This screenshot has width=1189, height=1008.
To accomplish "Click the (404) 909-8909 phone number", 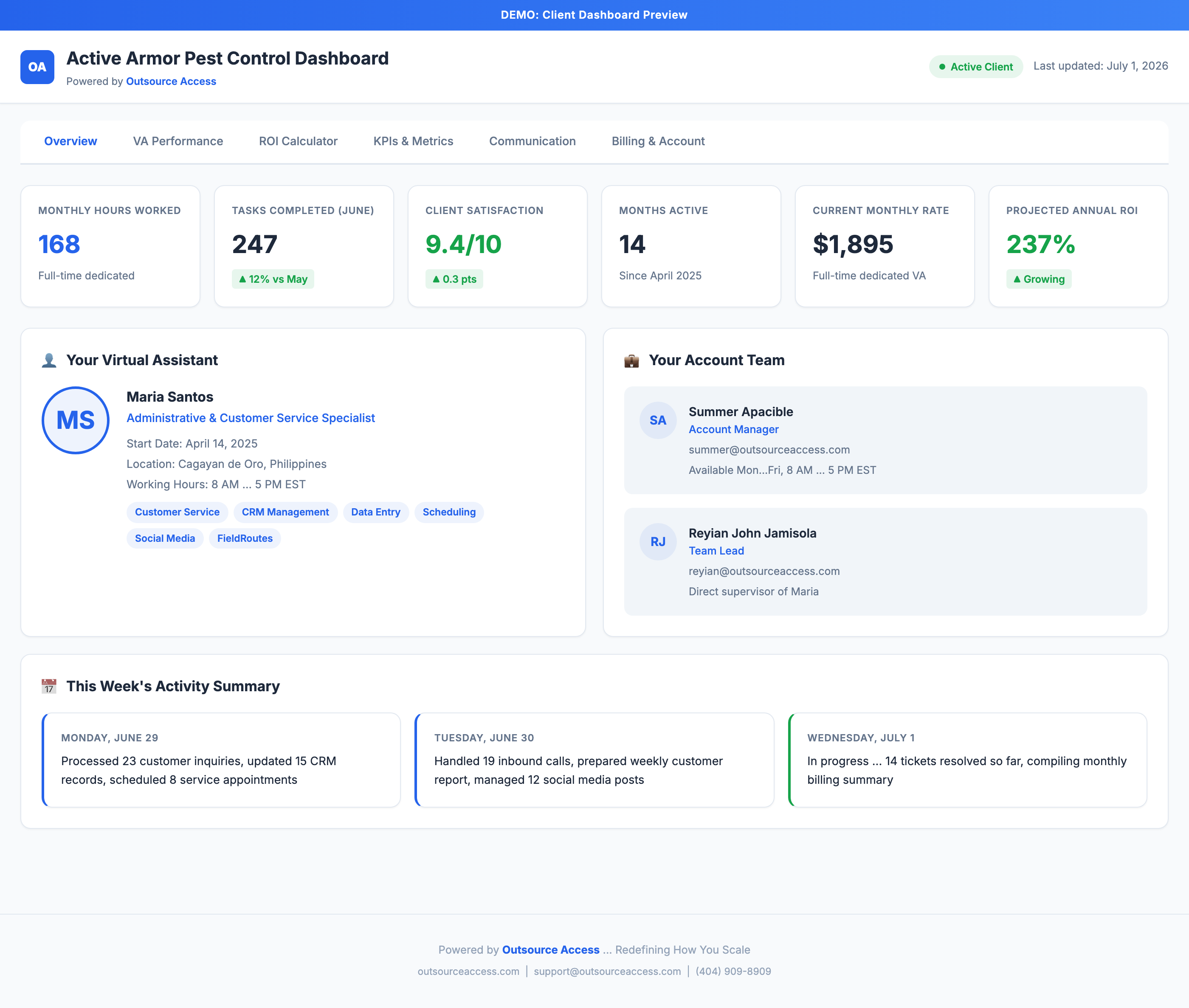I will (733, 971).
